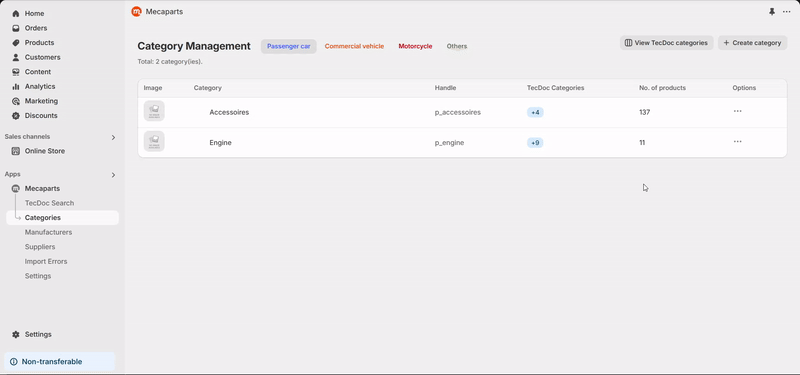Open Home in the sidebar
The height and width of the screenshot is (375, 800).
pos(34,13)
